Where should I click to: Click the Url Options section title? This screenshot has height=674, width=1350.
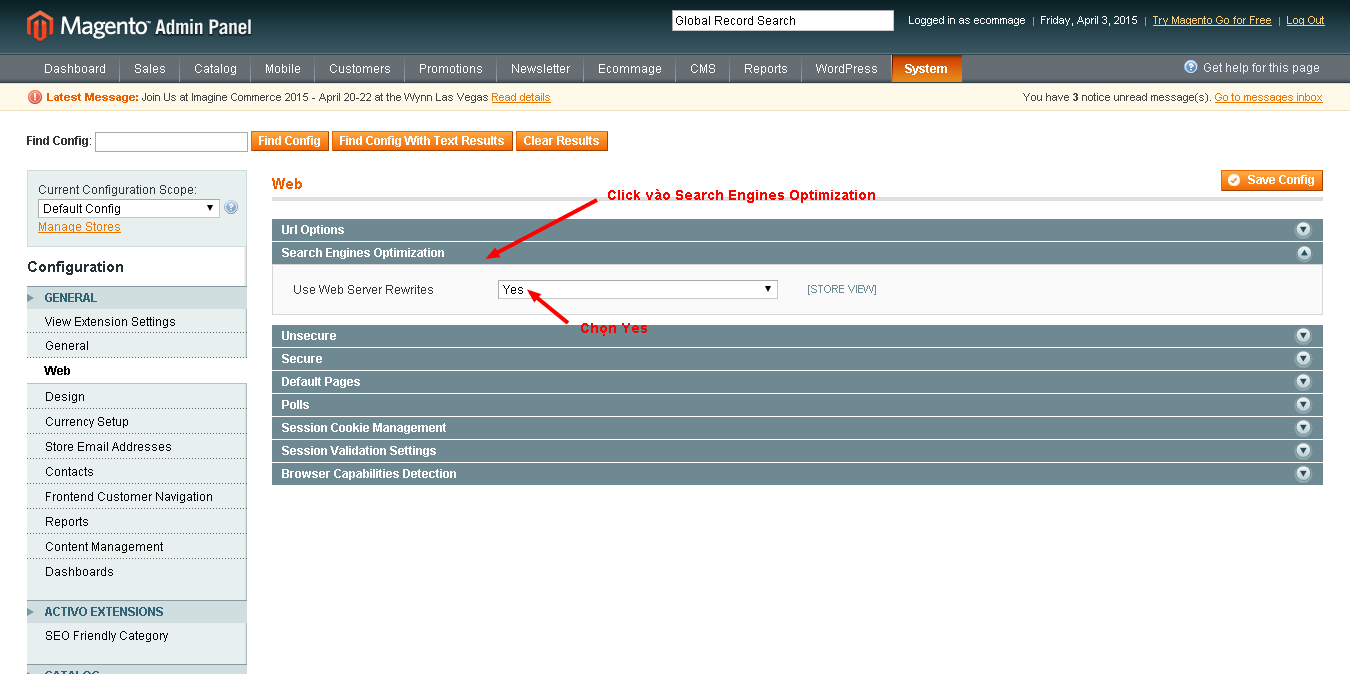pyautogui.click(x=312, y=230)
